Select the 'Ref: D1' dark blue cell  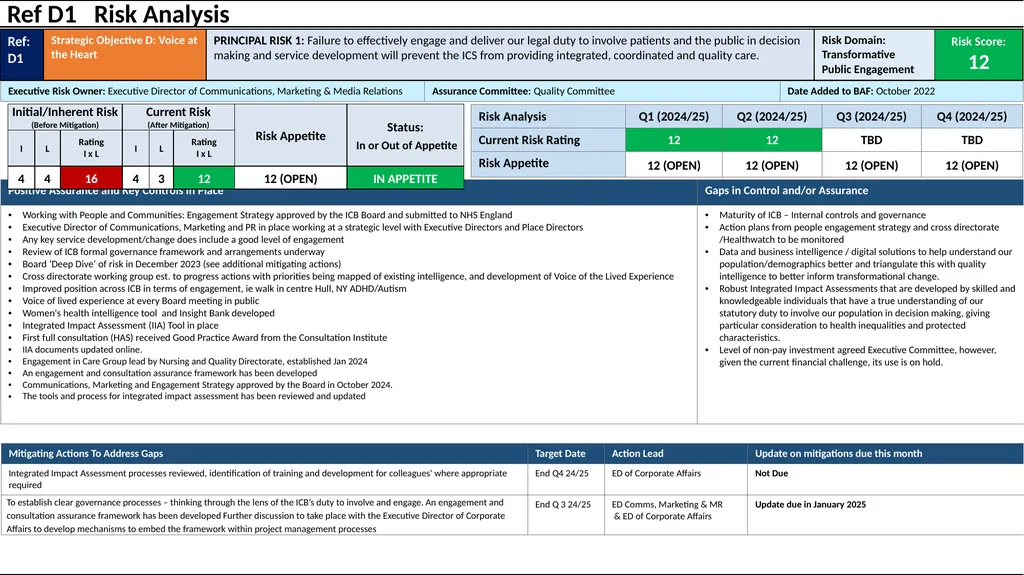tap(22, 54)
